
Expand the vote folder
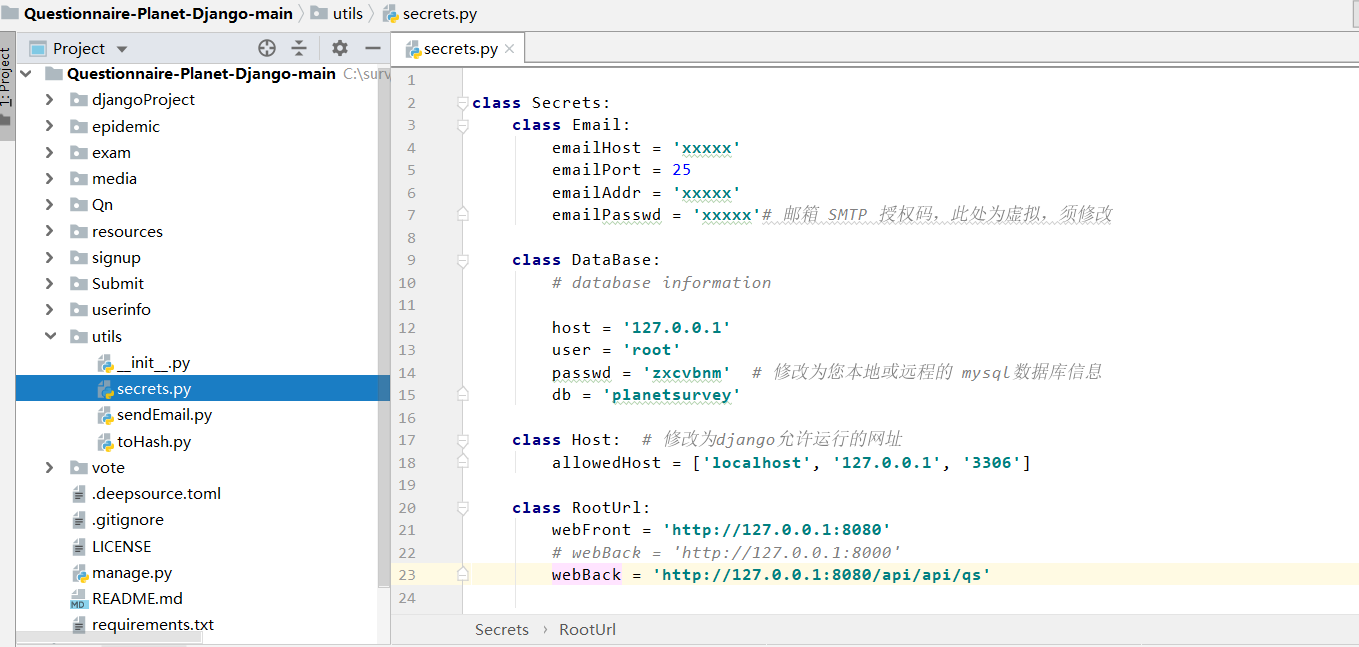click(49, 467)
